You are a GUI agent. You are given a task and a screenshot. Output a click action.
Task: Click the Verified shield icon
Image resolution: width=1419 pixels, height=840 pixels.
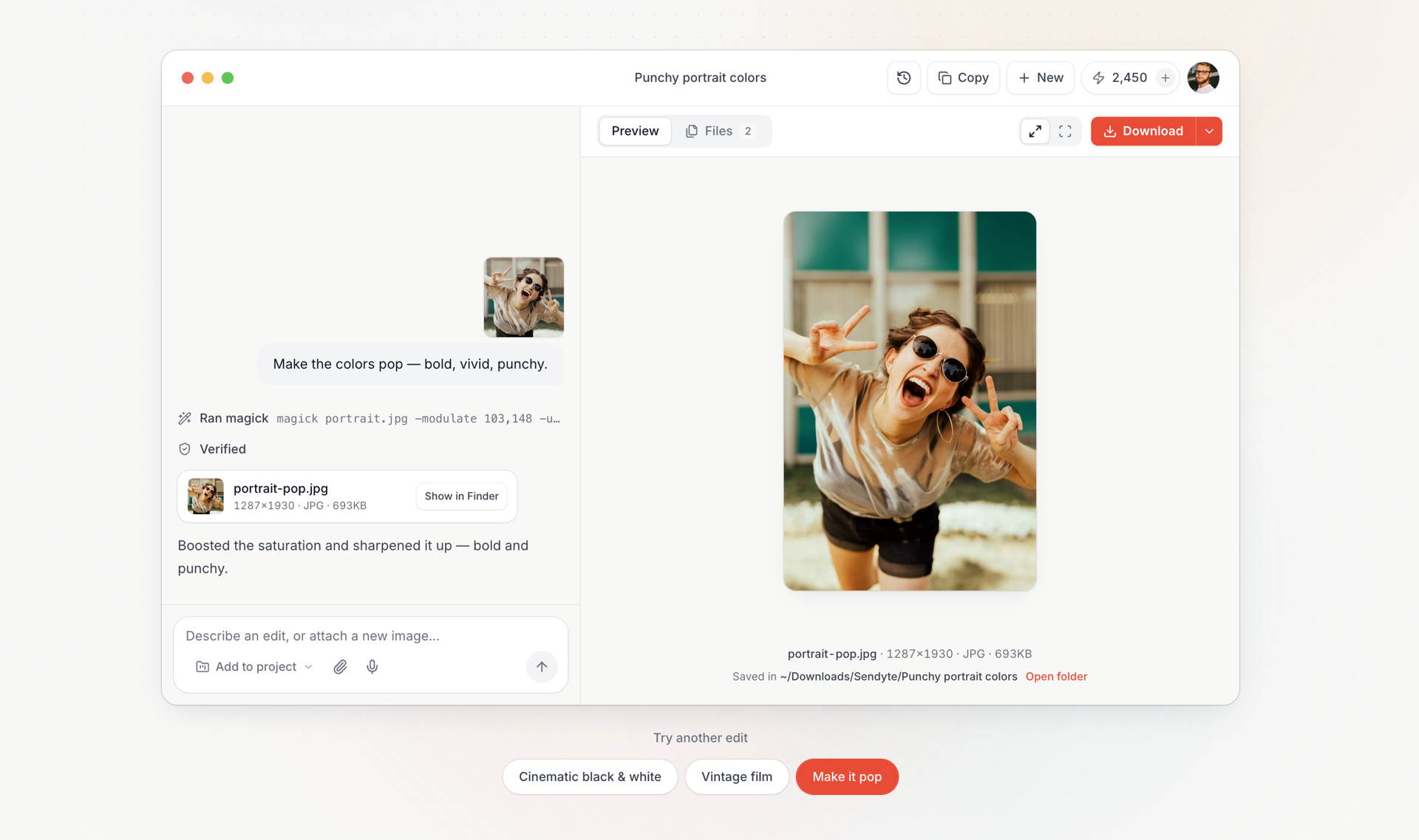185,449
